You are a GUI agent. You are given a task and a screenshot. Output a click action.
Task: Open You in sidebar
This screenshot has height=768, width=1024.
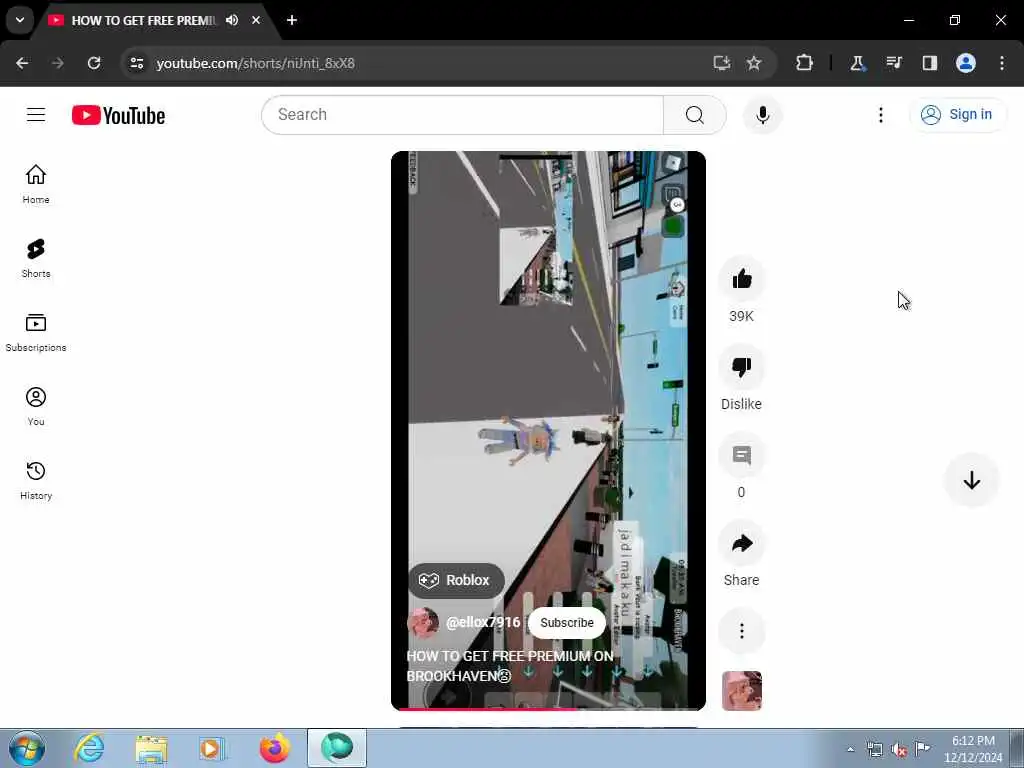[36, 406]
